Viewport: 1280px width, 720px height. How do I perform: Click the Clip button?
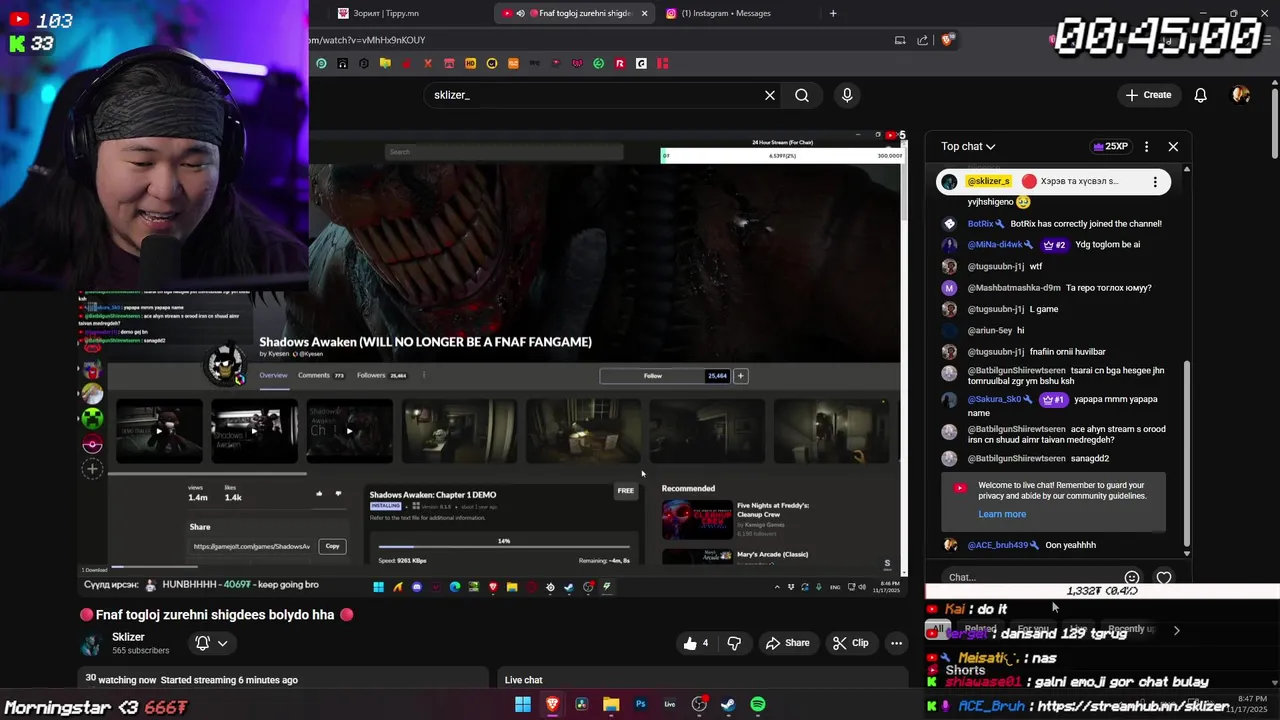[x=851, y=643]
